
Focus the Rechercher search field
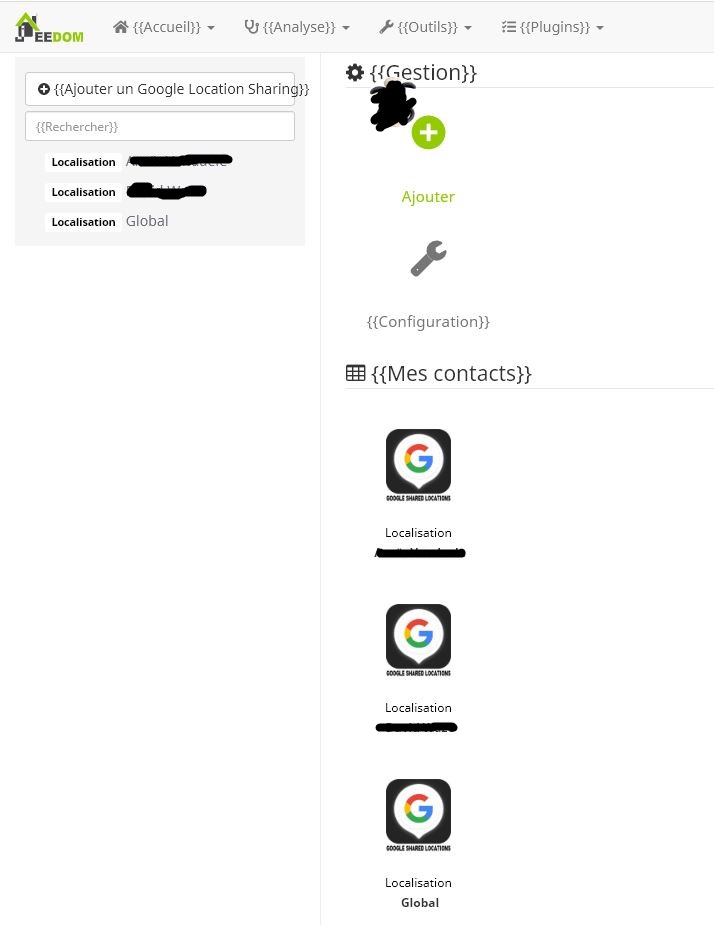coord(160,126)
